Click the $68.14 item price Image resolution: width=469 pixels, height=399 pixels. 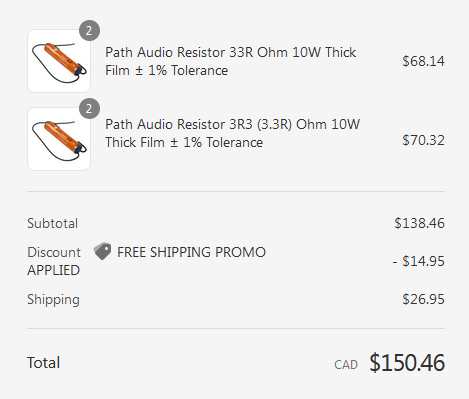(x=423, y=61)
